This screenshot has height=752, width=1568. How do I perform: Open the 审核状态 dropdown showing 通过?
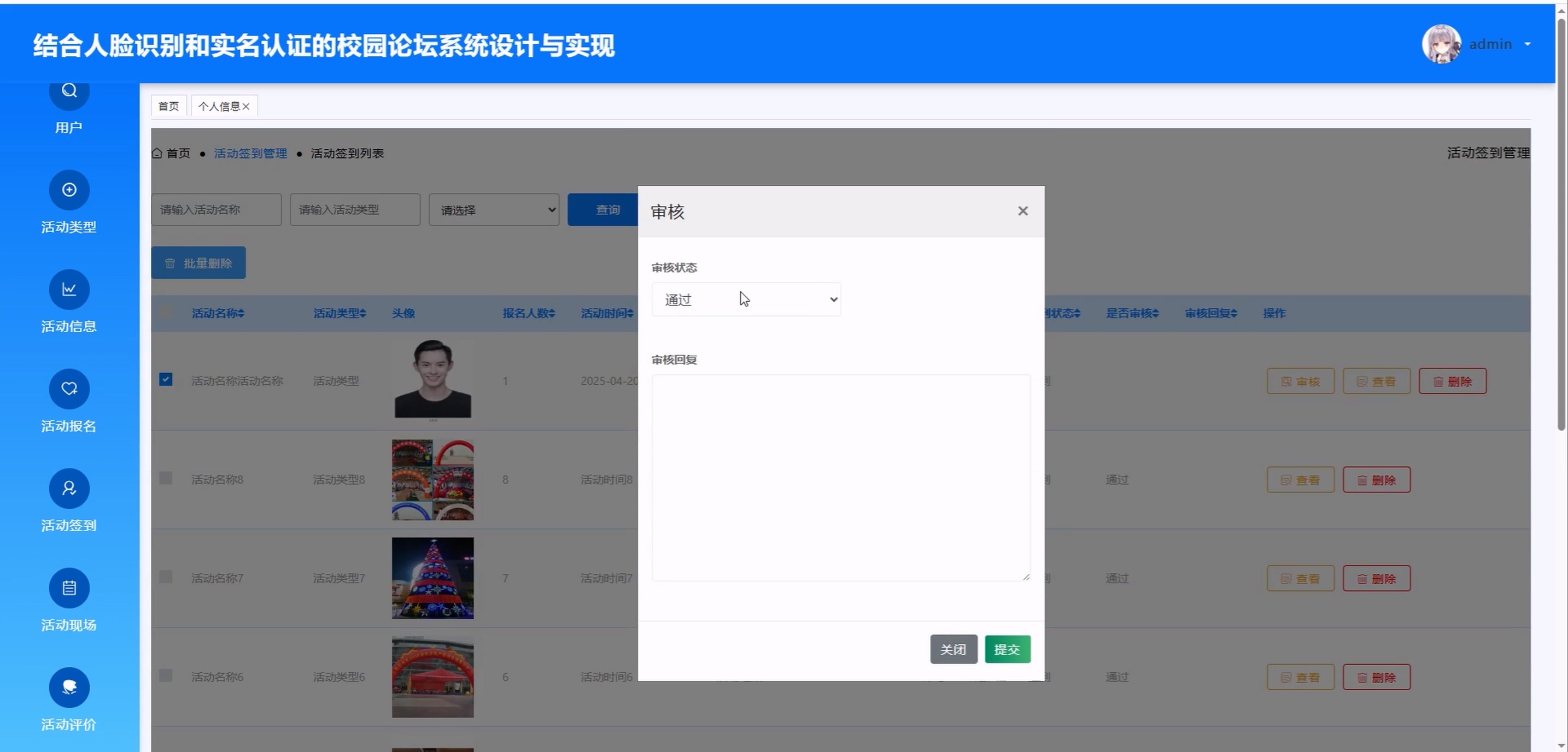(x=746, y=299)
